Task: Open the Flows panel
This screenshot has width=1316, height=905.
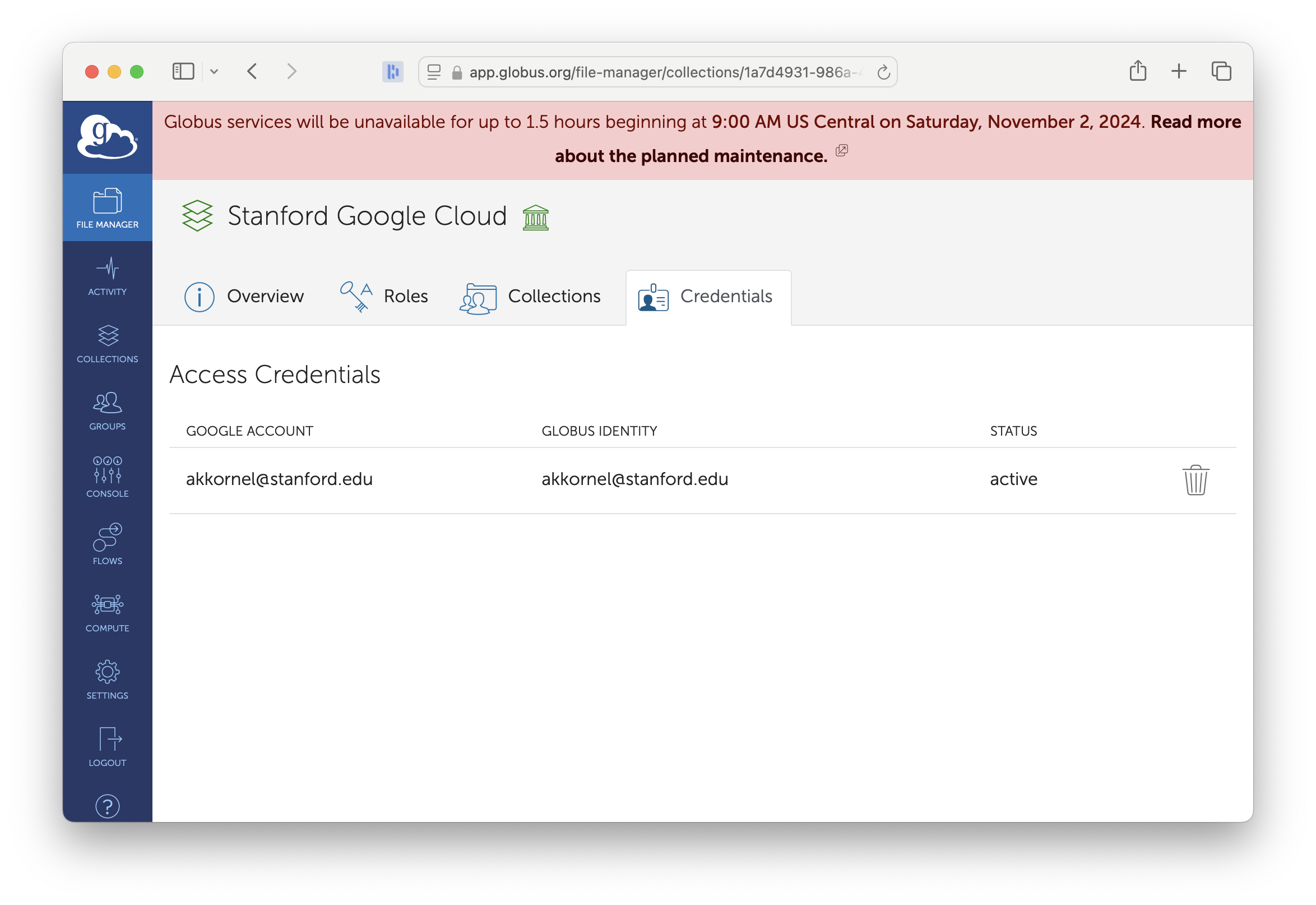Action: coord(108,543)
